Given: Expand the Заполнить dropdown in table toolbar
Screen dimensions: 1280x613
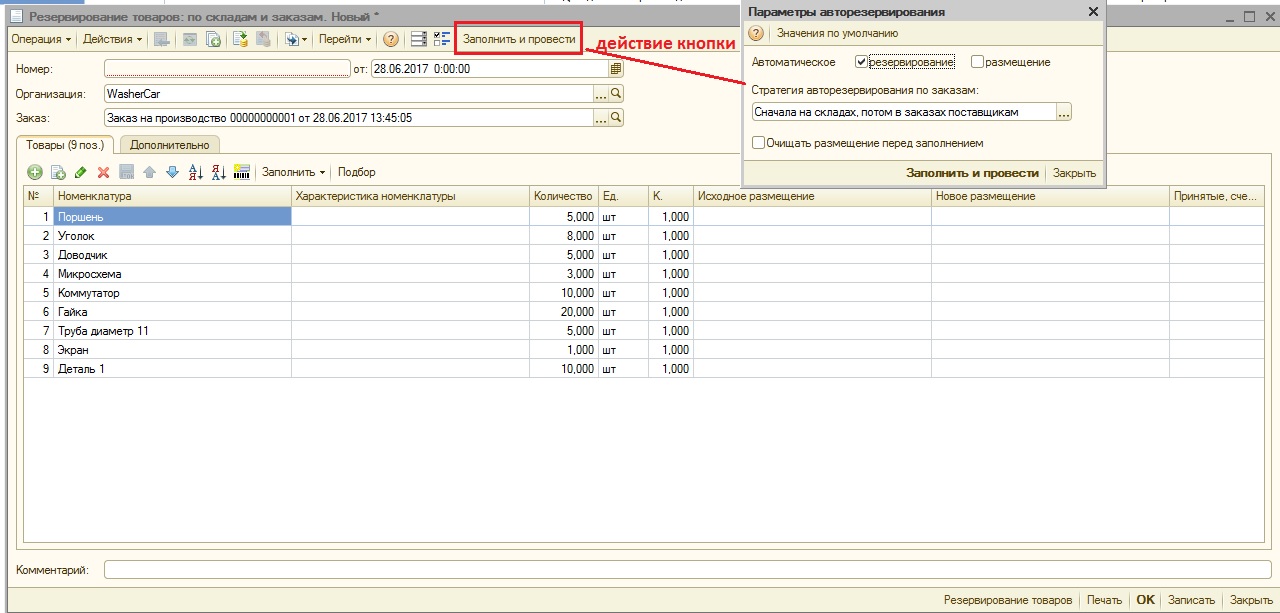Looking at the screenshot, I should pos(293,172).
